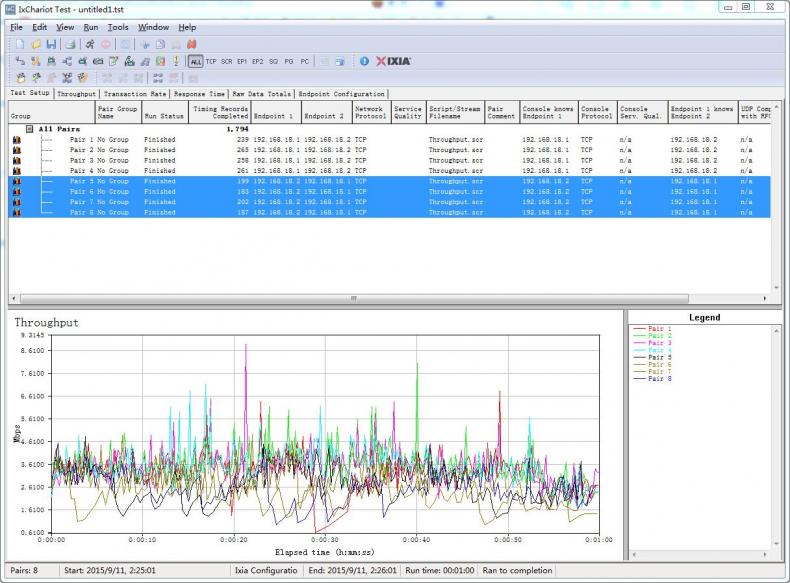Toggle the PG filter button
This screenshot has height=583, width=790.
click(x=289, y=61)
